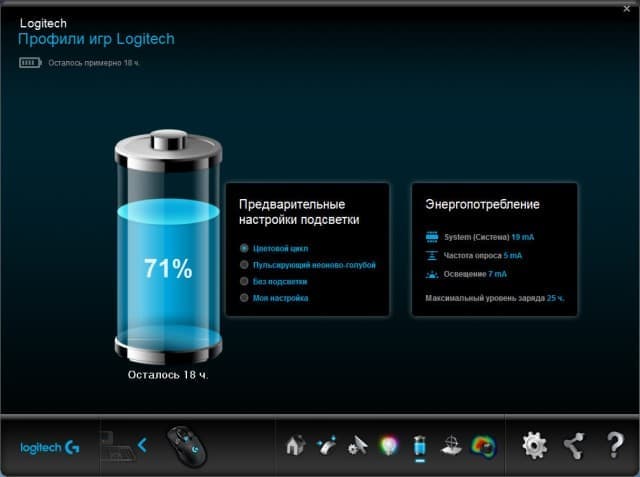Click 'Осталось примерно 18 ч.' status text

(x=94, y=63)
